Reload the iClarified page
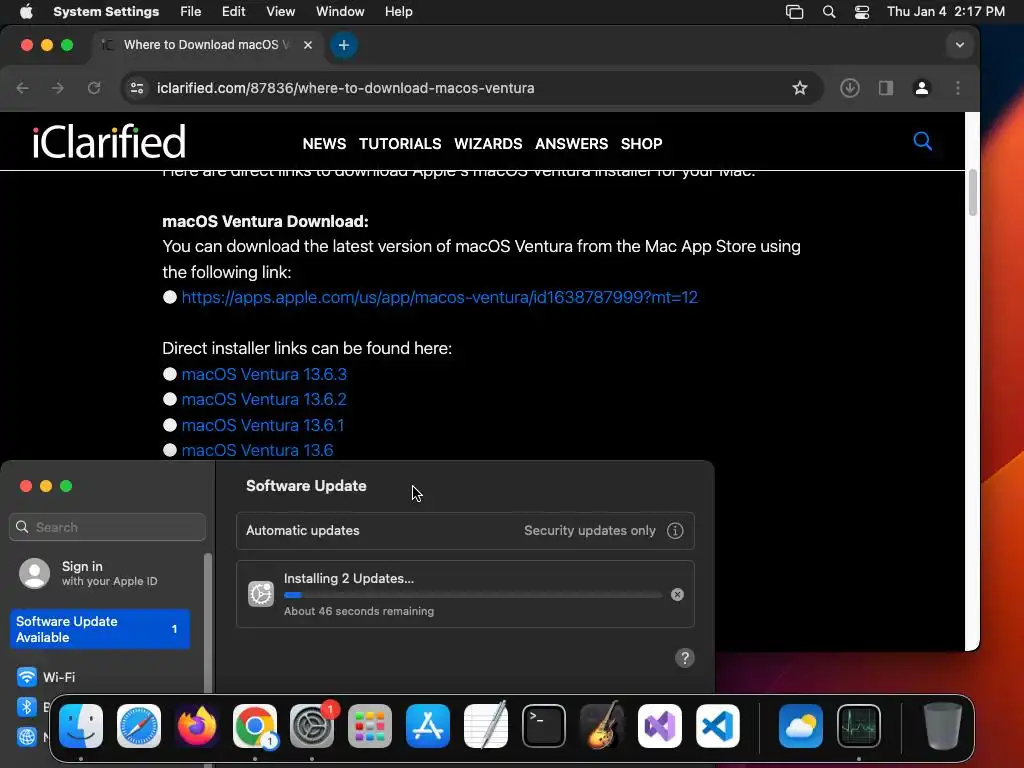Screen dimensions: 1024x768 [x=94, y=88]
